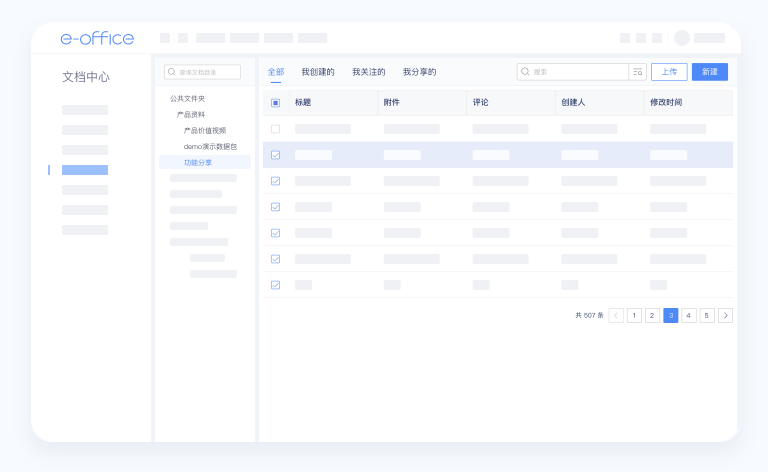Click the 上传 upload button

coord(669,72)
